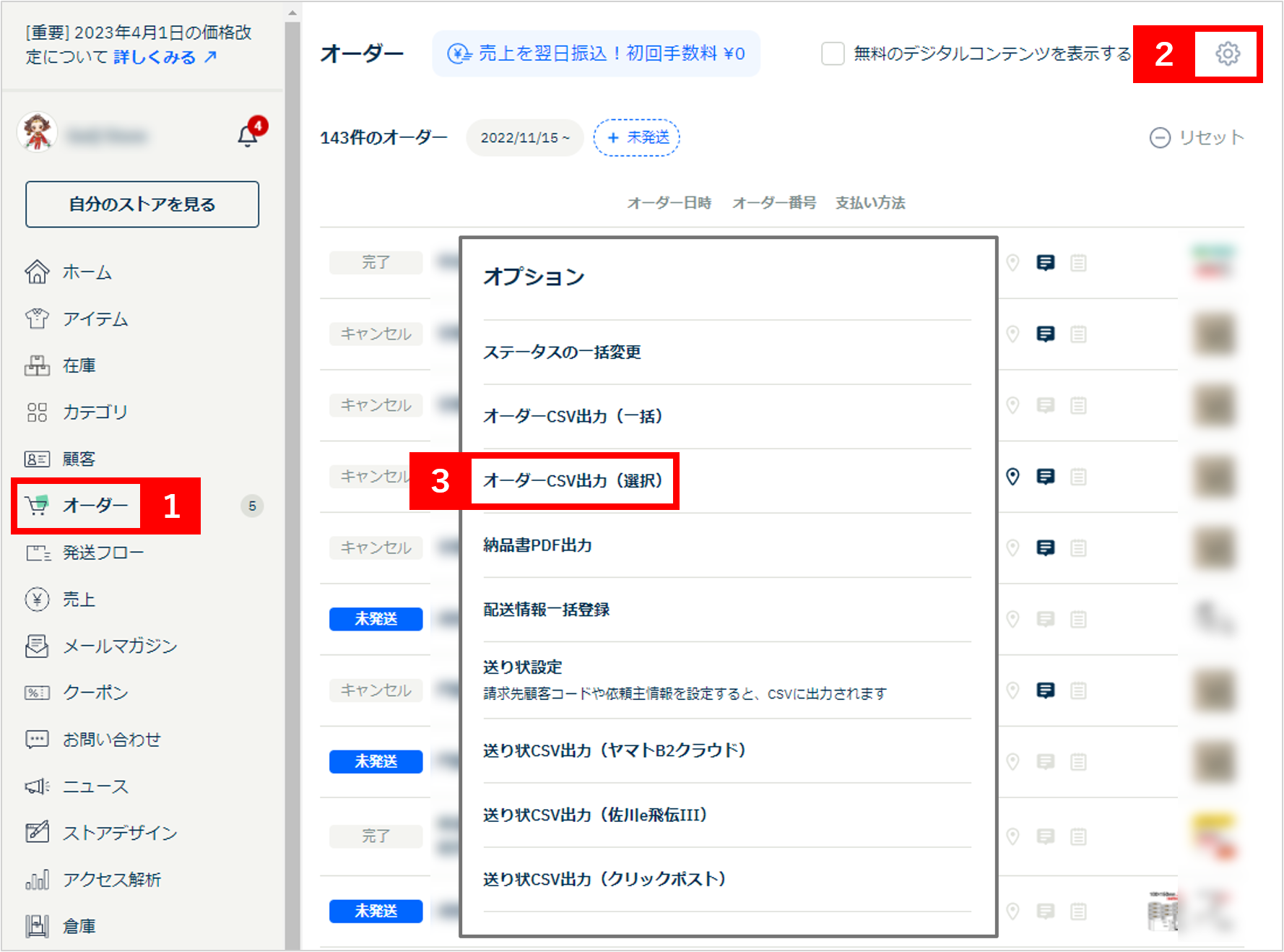This screenshot has height=952, width=1284.
Task: Open アイテム via its shirt icon
Action: click(x=37, y=319)
